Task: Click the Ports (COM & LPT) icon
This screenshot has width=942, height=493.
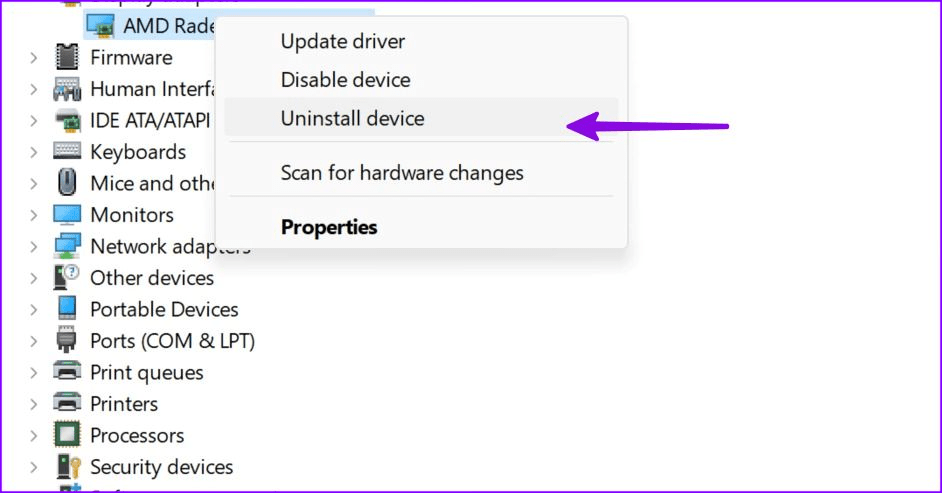Action: click(66, 341)
